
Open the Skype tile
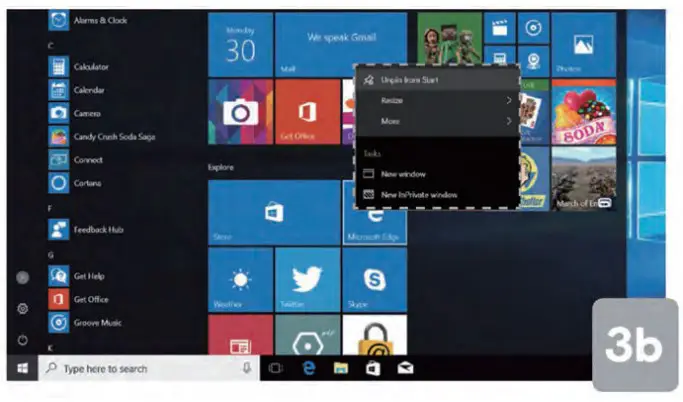coord(375,280)
